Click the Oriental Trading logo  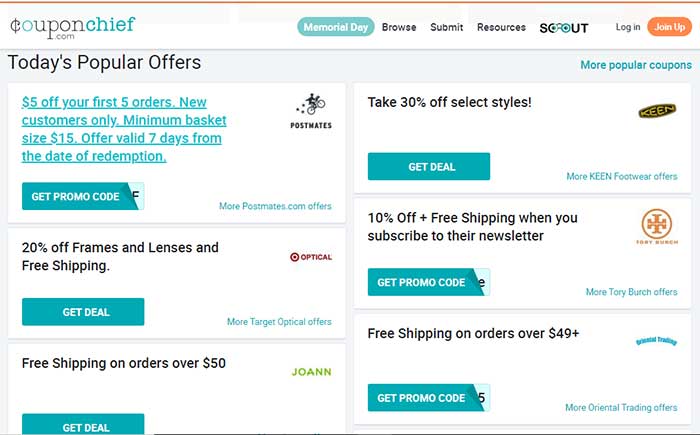[656, 341]
